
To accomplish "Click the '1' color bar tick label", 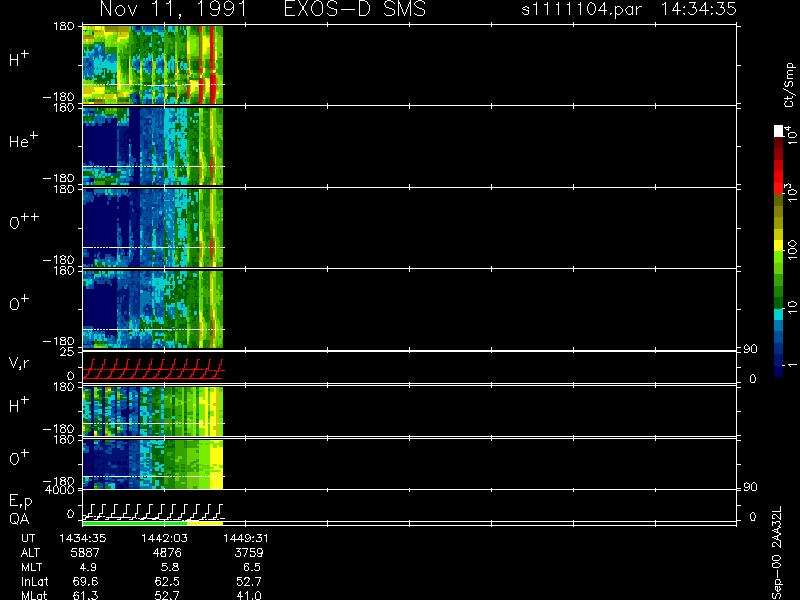I will click(x=791, y=365).
